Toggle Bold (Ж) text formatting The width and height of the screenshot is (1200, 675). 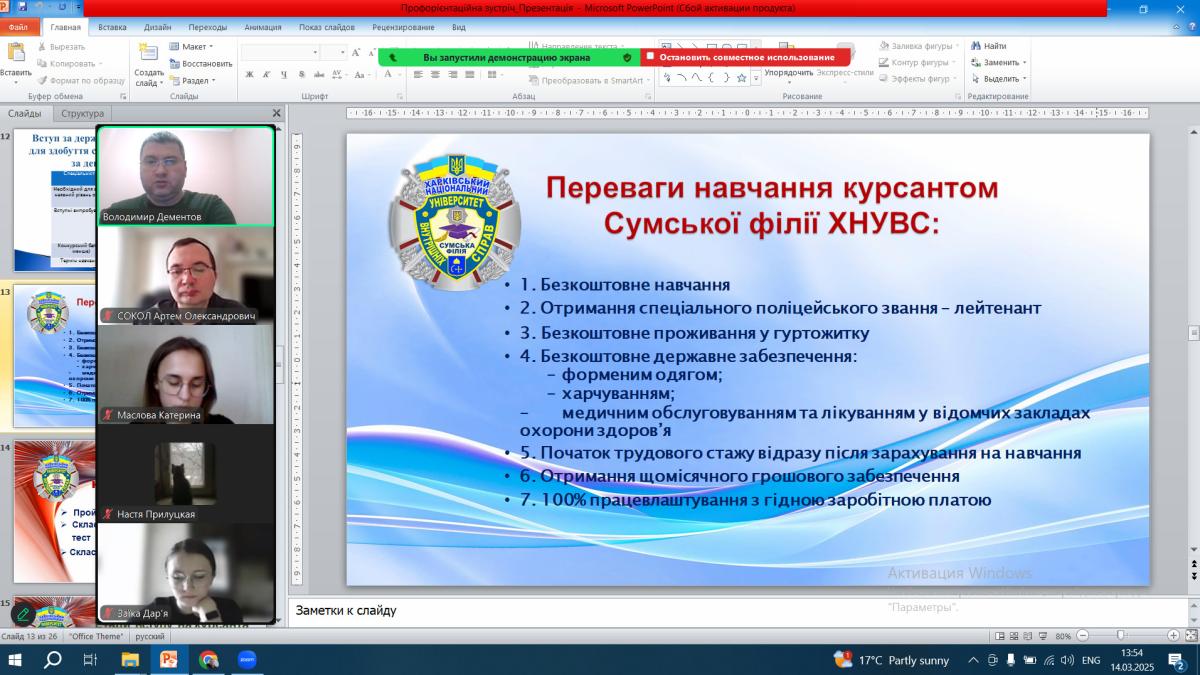[249, 74]
